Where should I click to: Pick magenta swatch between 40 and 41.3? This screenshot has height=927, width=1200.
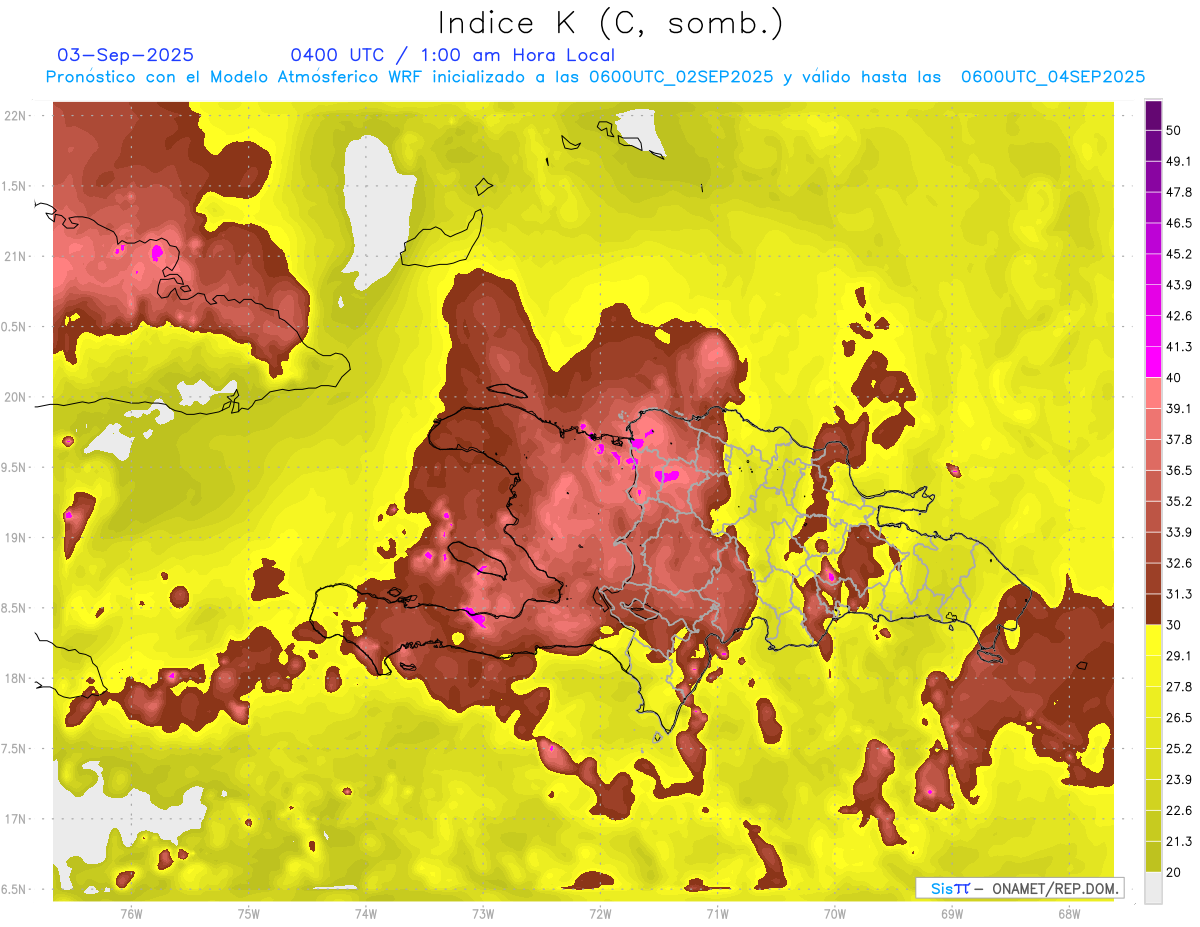click(x=1153, y=362)
